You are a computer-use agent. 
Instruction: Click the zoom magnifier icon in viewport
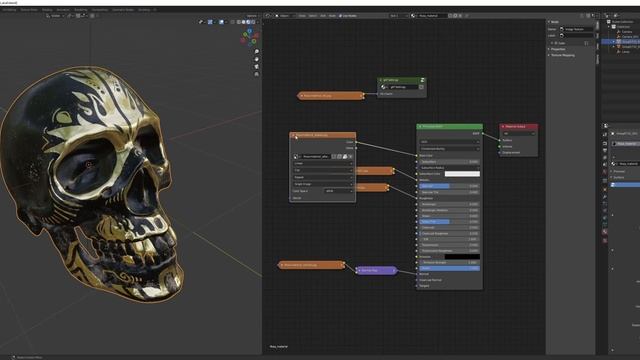(x=256, y=52)
